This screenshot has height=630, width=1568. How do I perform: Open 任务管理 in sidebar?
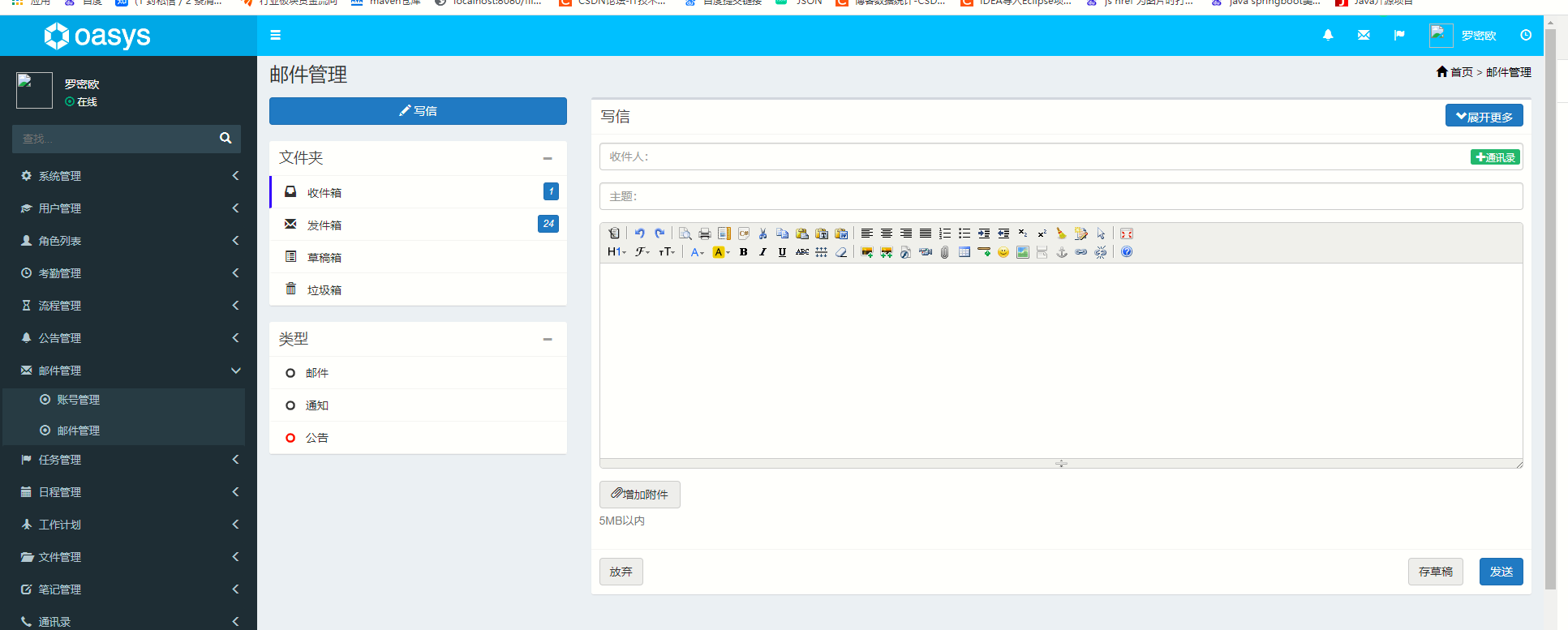(128, 460)
